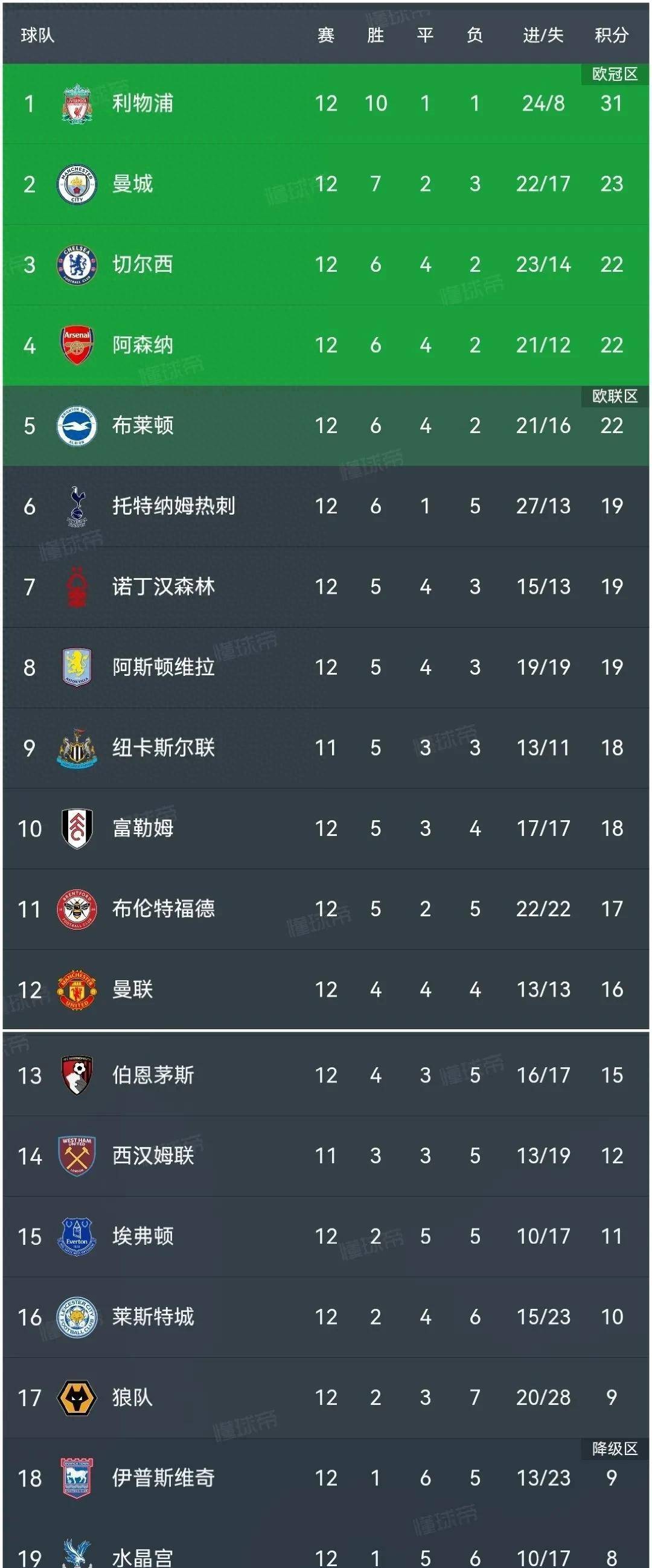Tap the 降级区 zone label

click(615, 1448)
